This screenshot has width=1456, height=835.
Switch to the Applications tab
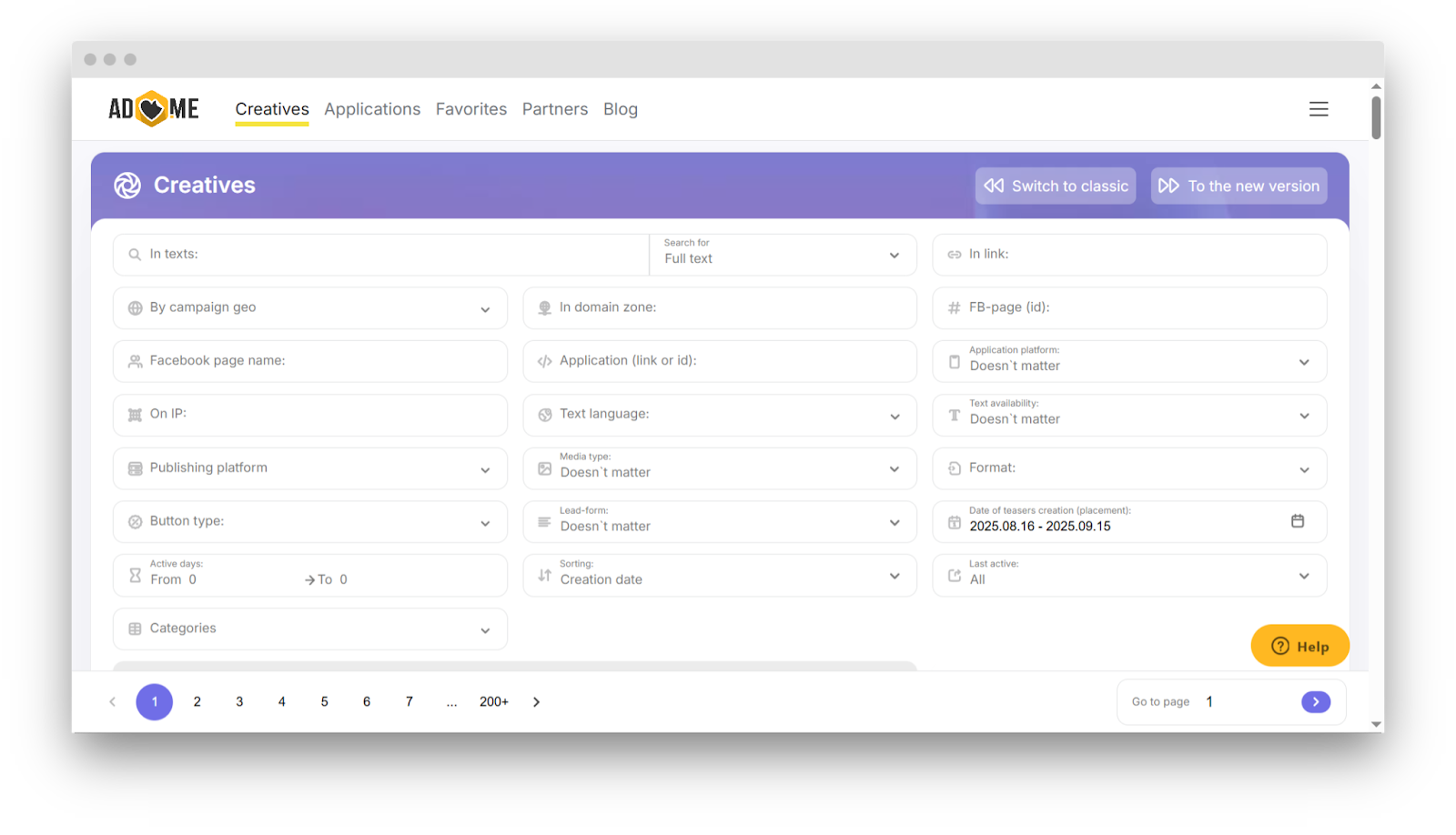click(x=372, y=108)
